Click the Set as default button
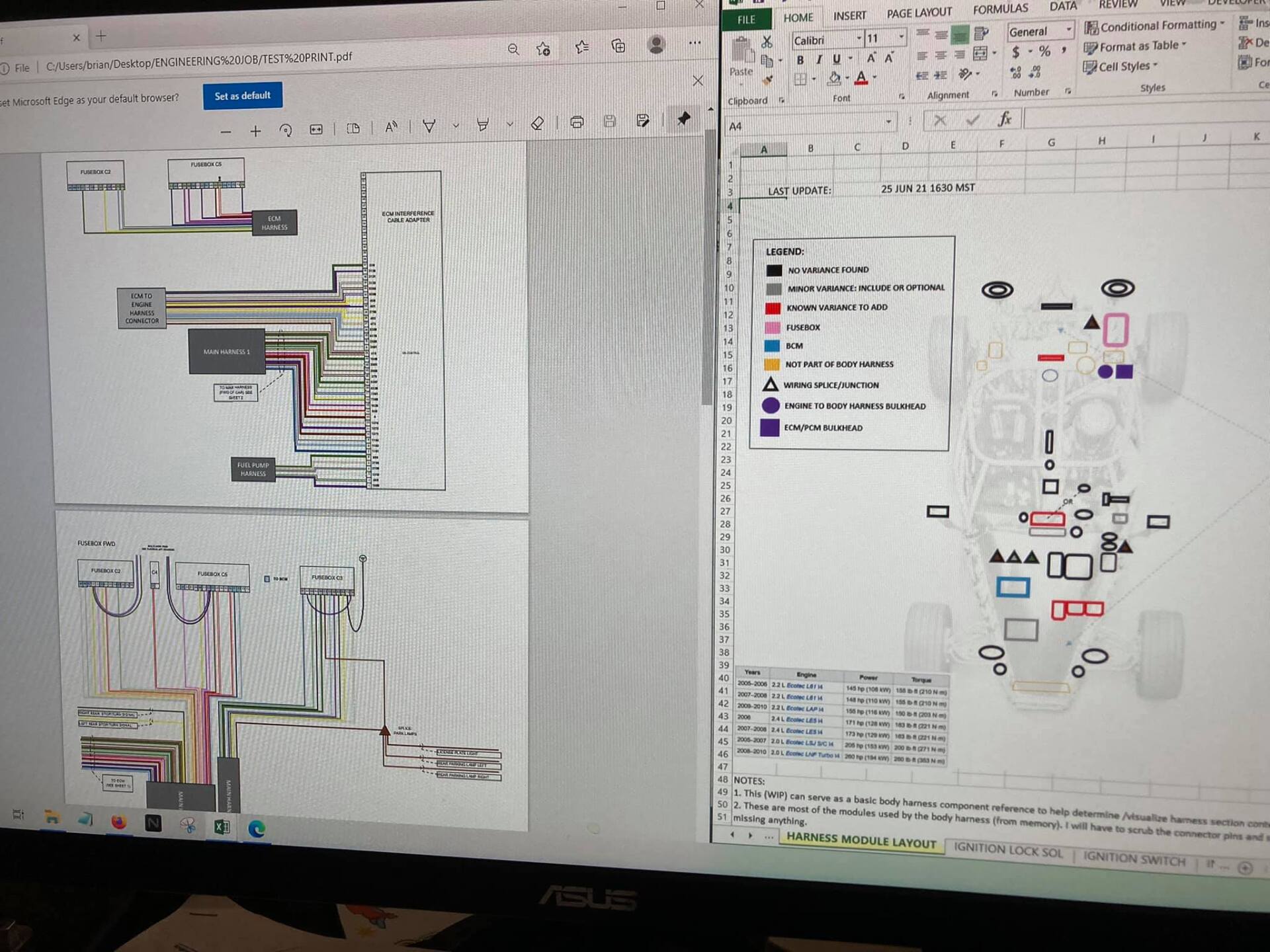Image resolution: width=1270 pixels, height=952 pixels. pos(242,96)
